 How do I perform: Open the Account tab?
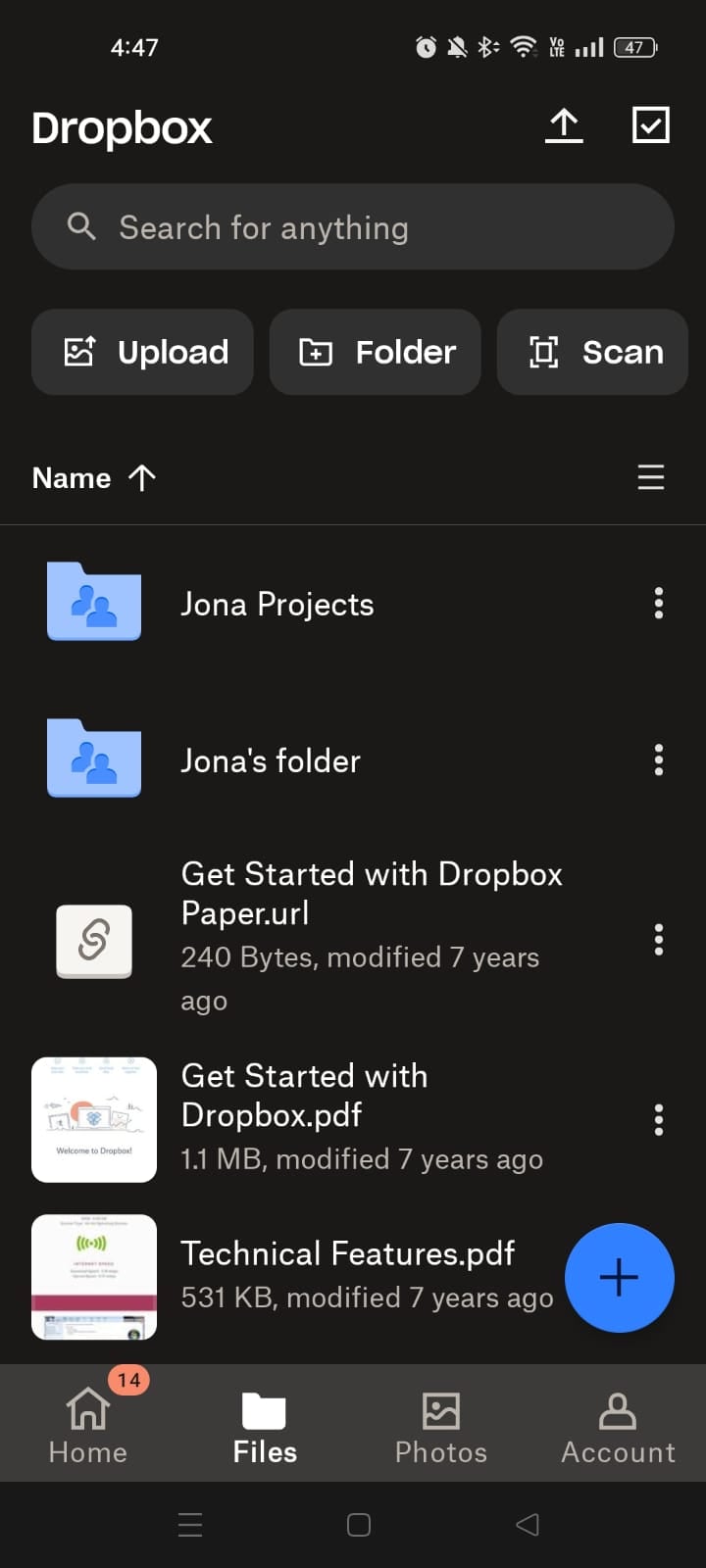click(x=618, y=1426)
